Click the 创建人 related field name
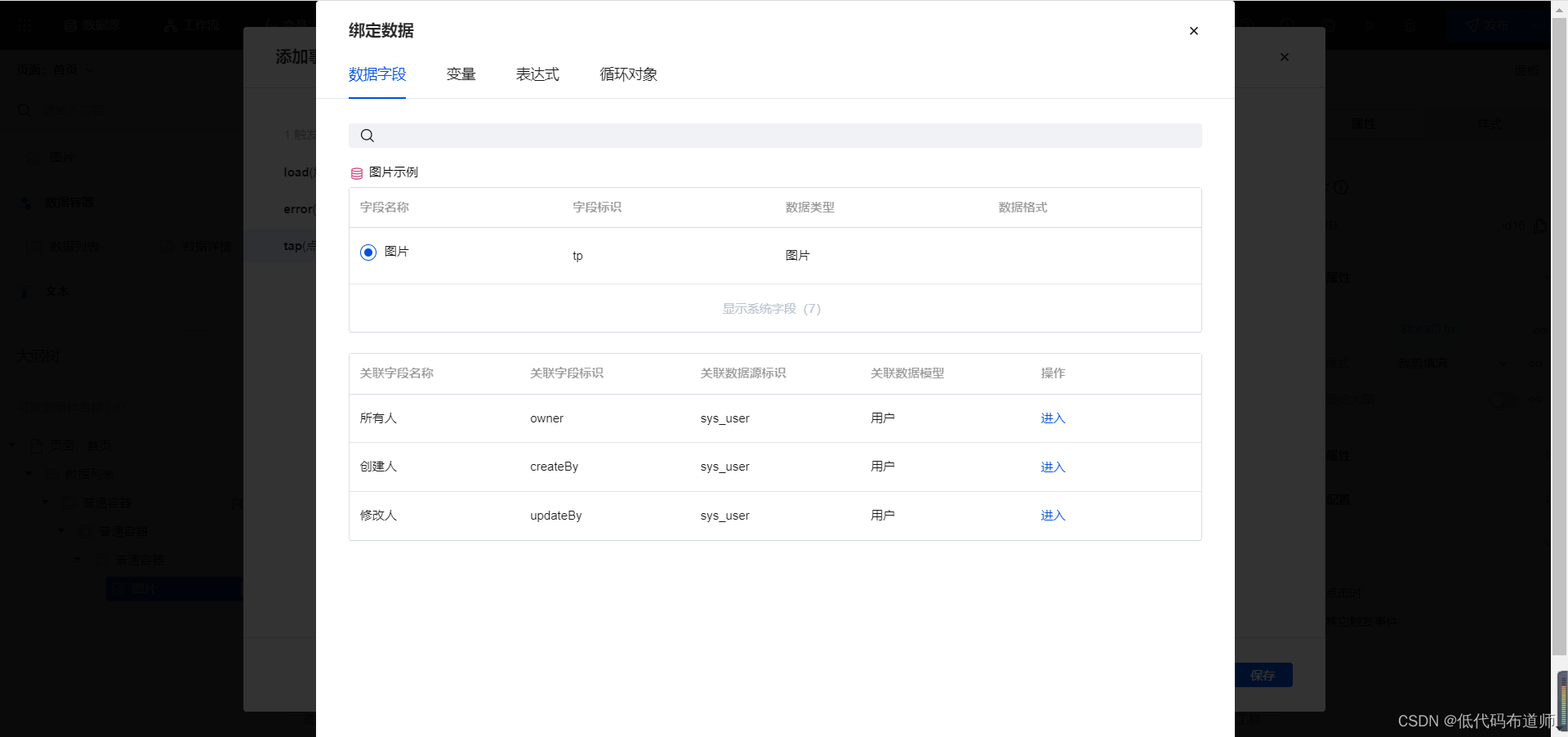This screenshot has height=737, width=1568. 378,467
